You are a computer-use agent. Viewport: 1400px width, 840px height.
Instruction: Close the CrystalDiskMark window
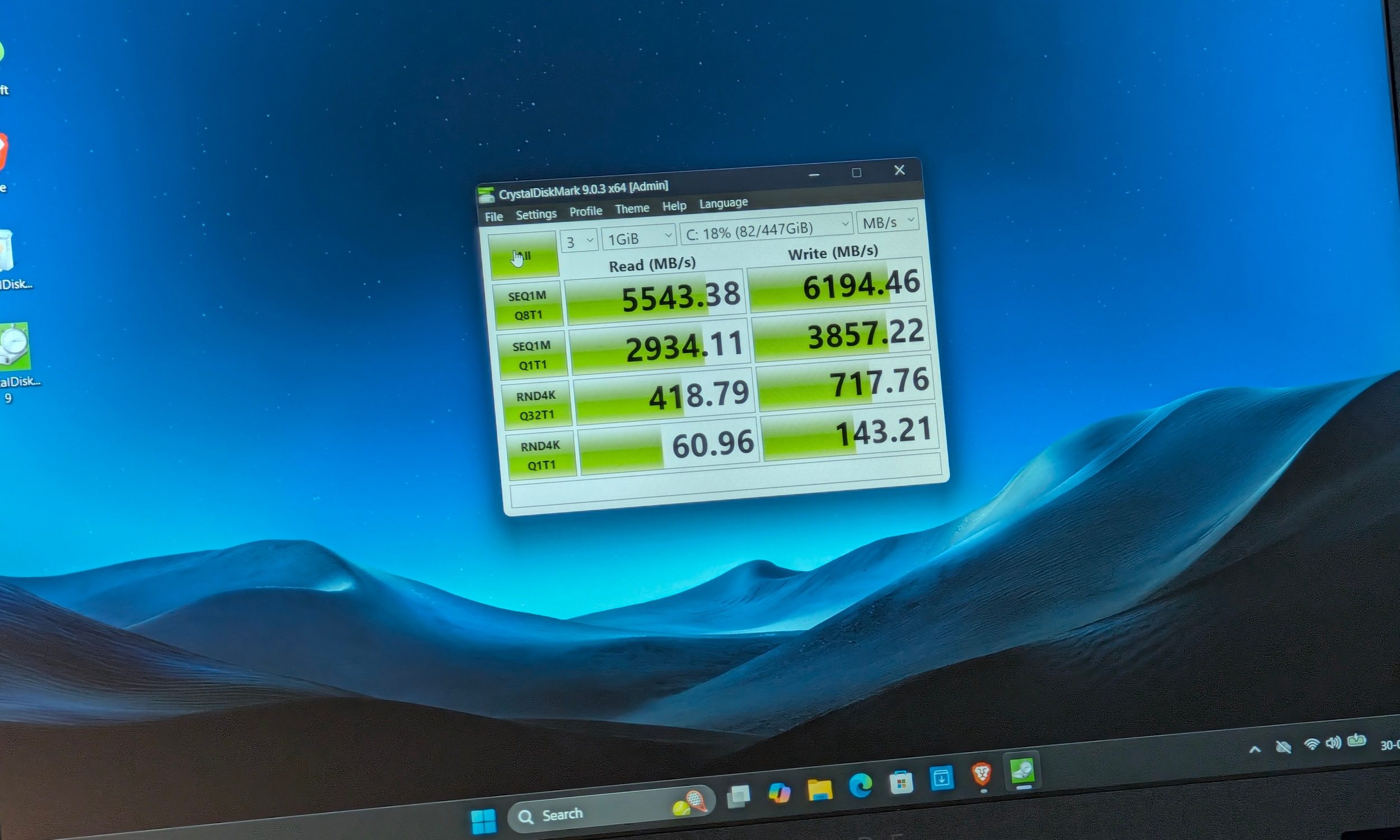point(899,170)
